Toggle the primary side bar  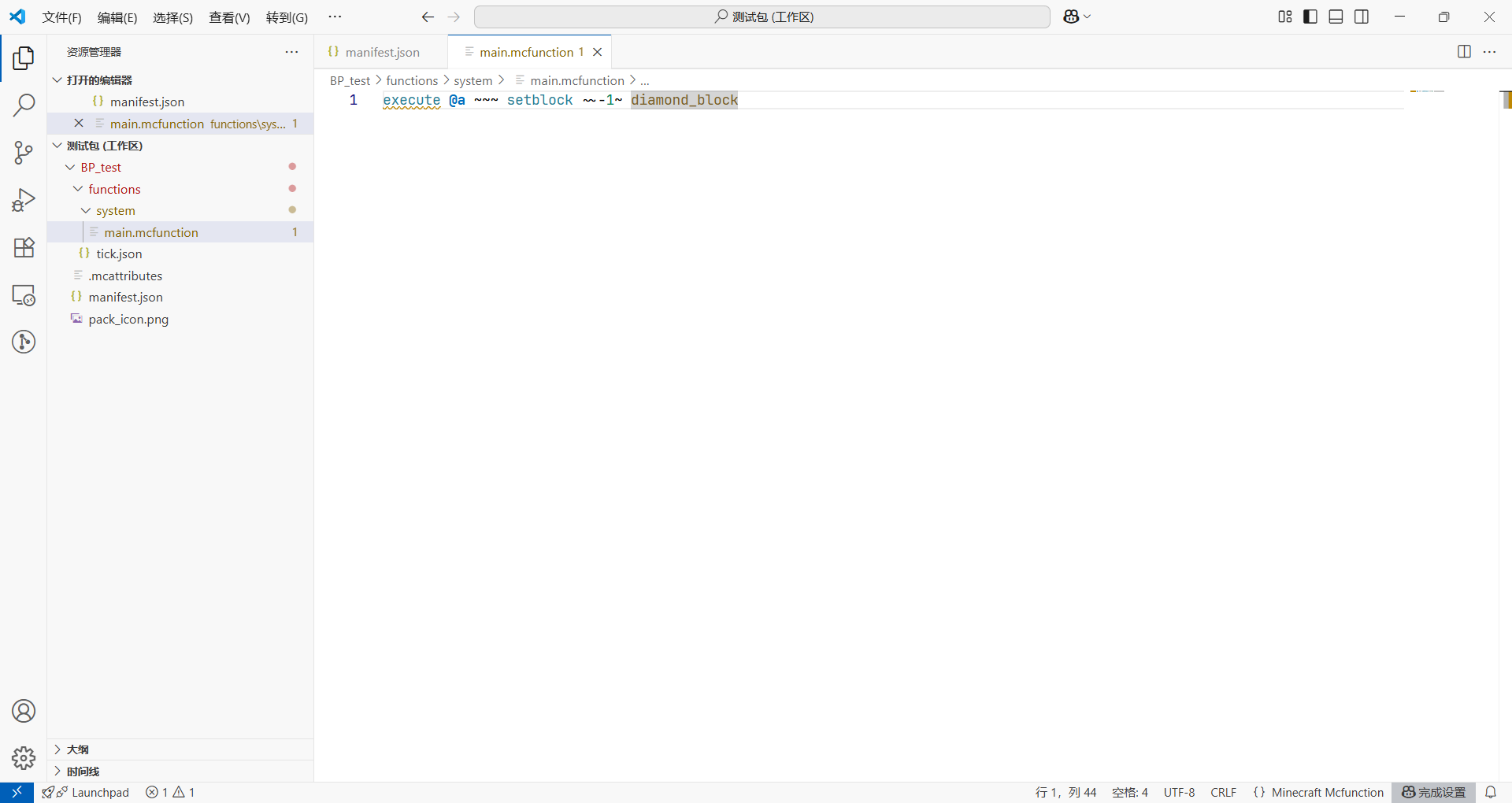tap(1310, 17)
